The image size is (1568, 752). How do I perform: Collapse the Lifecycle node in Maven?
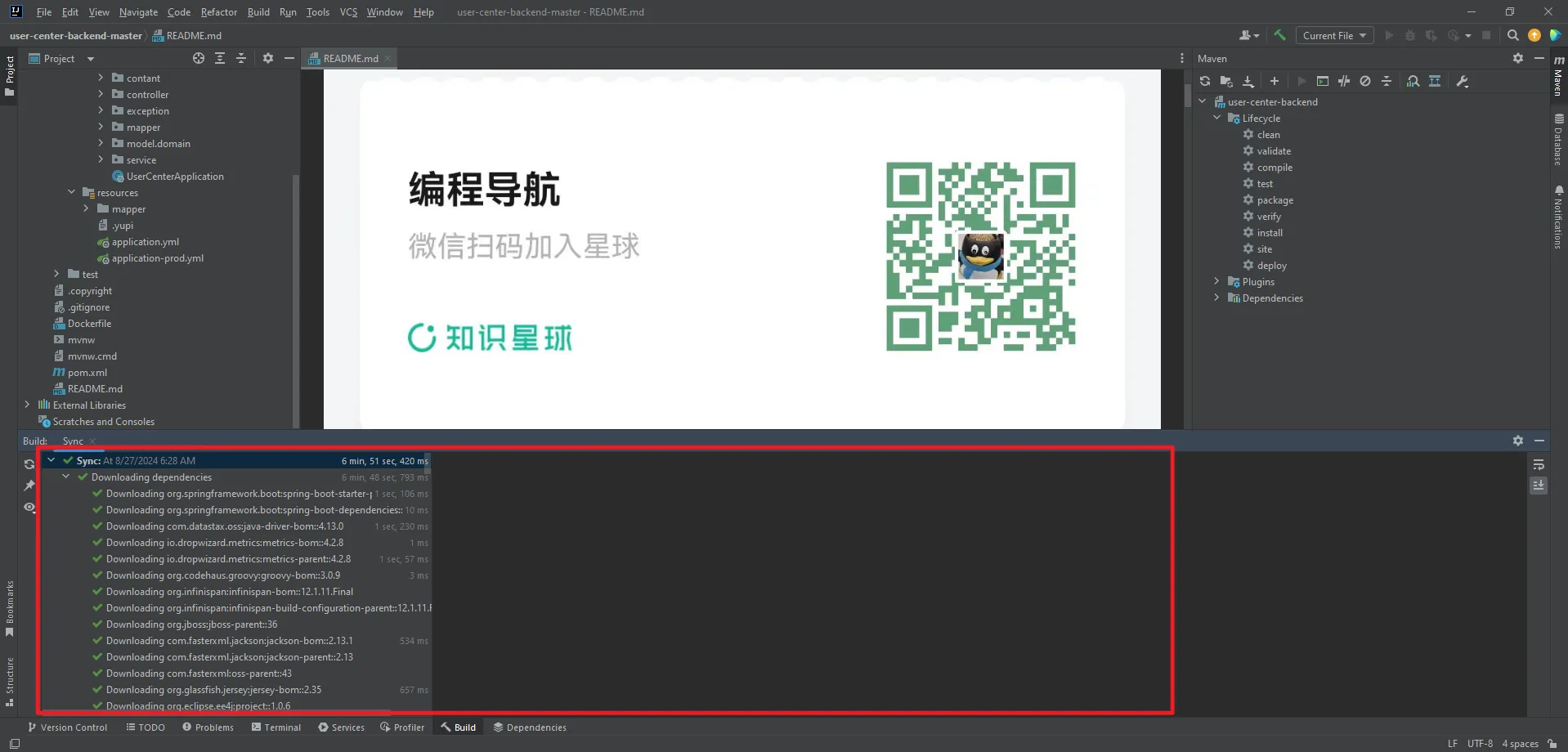(1217, 118)
